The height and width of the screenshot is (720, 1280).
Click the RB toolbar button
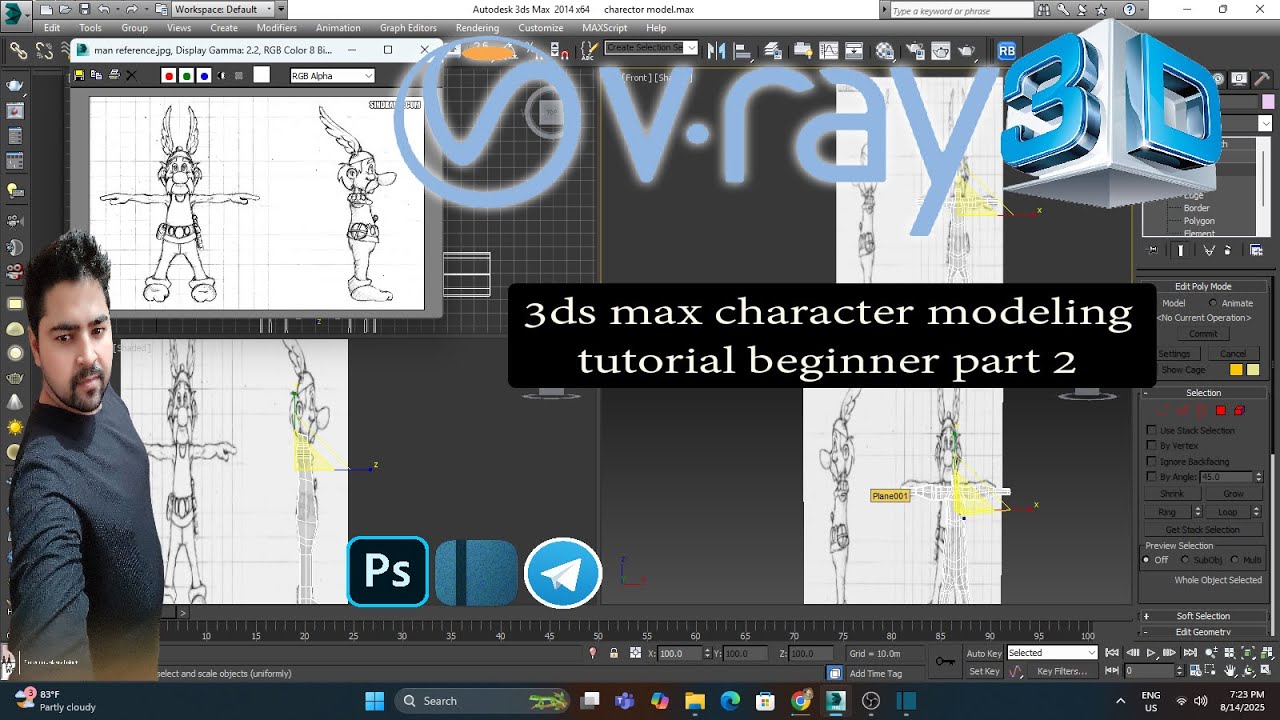tap(1007, 50)
